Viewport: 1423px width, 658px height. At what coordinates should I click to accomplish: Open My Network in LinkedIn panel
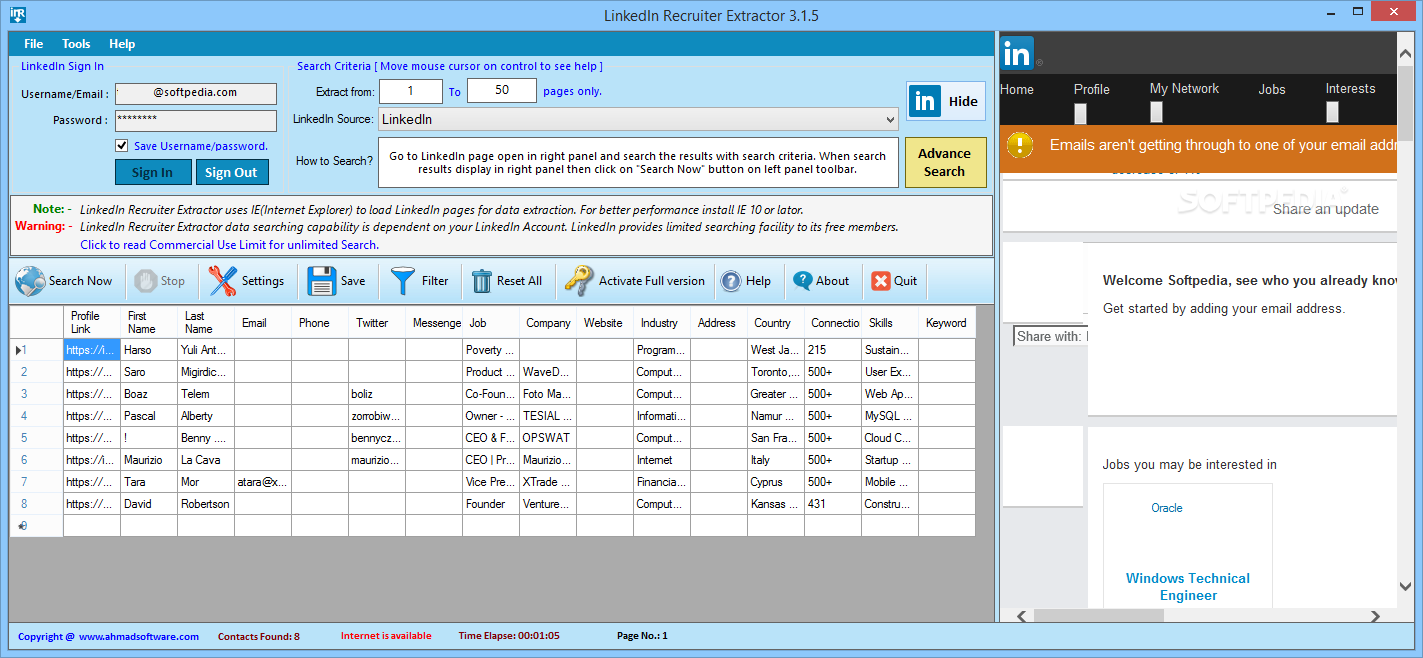point(1184,88)
